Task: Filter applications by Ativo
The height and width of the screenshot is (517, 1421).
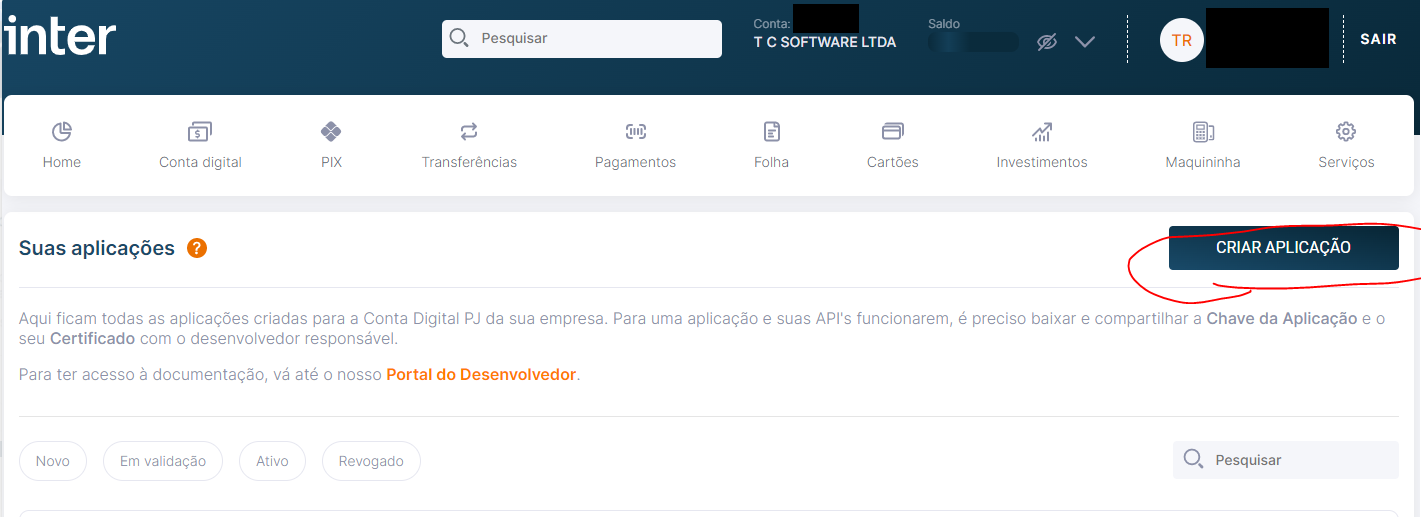Action: pyautogui.click(x=272, y=461)
